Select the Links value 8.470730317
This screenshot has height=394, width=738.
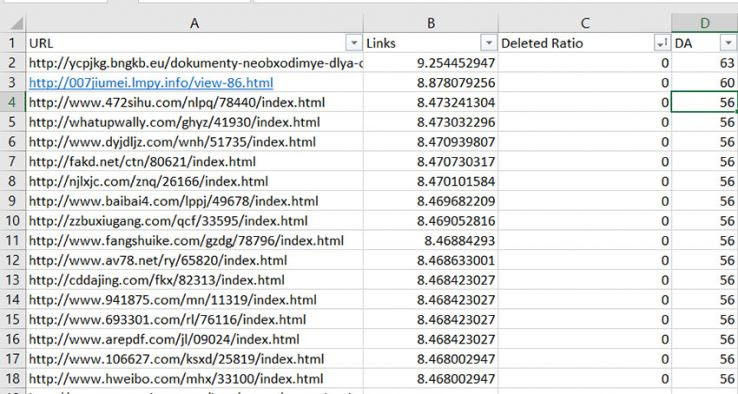click(431, 162)
